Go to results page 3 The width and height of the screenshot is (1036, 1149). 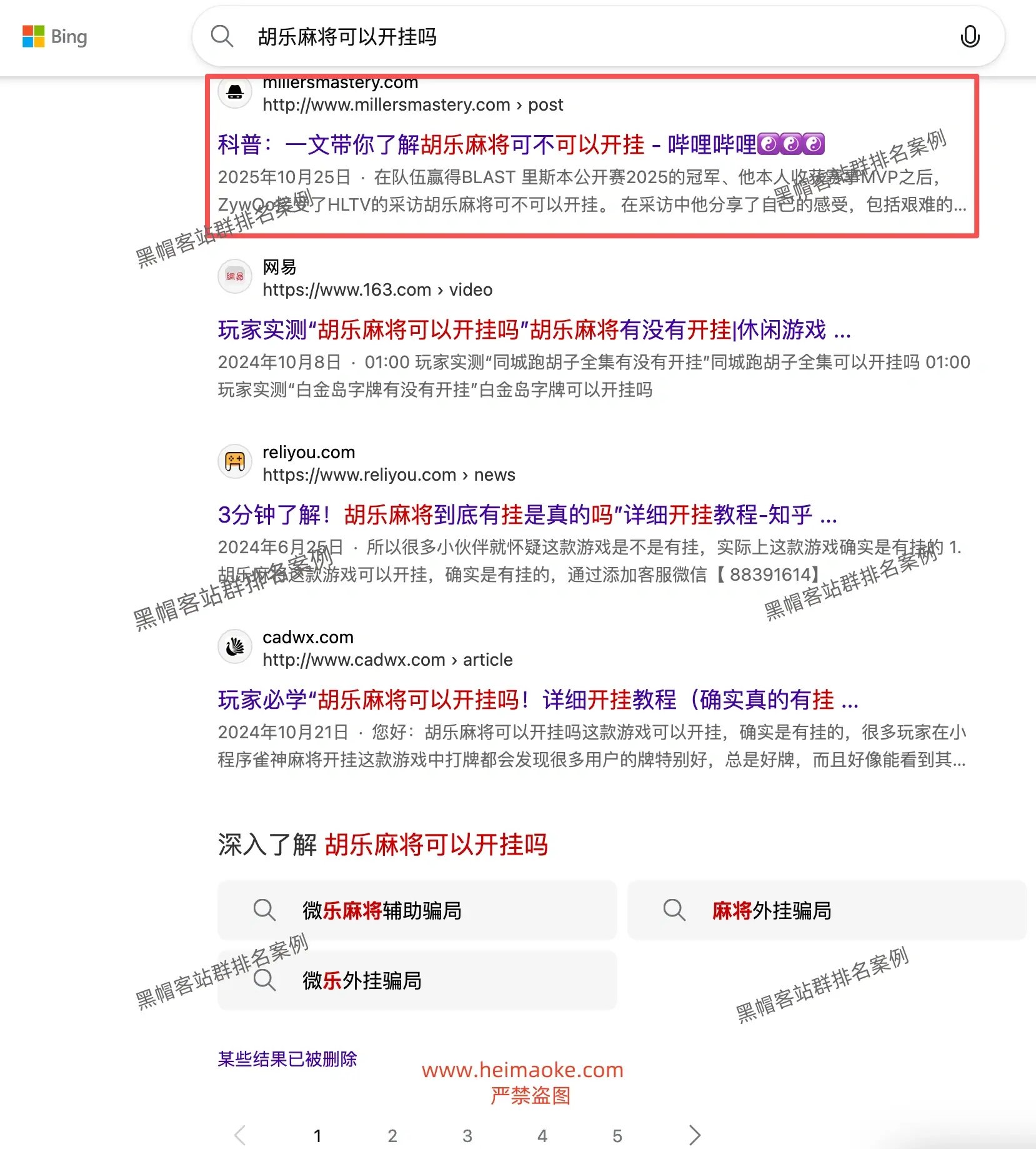(x=467, y=1135)
